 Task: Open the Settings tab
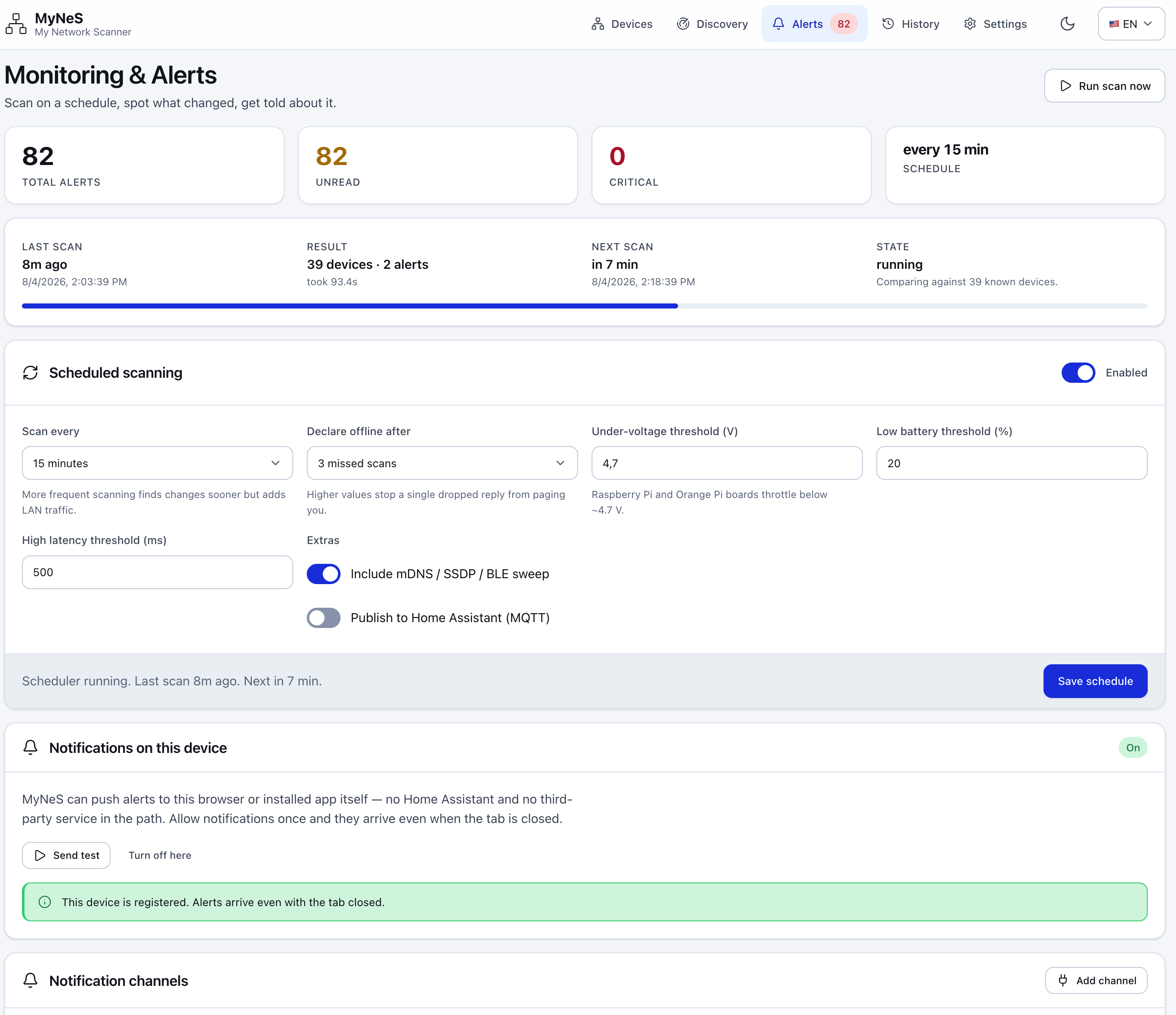click(x=995, y=24)
